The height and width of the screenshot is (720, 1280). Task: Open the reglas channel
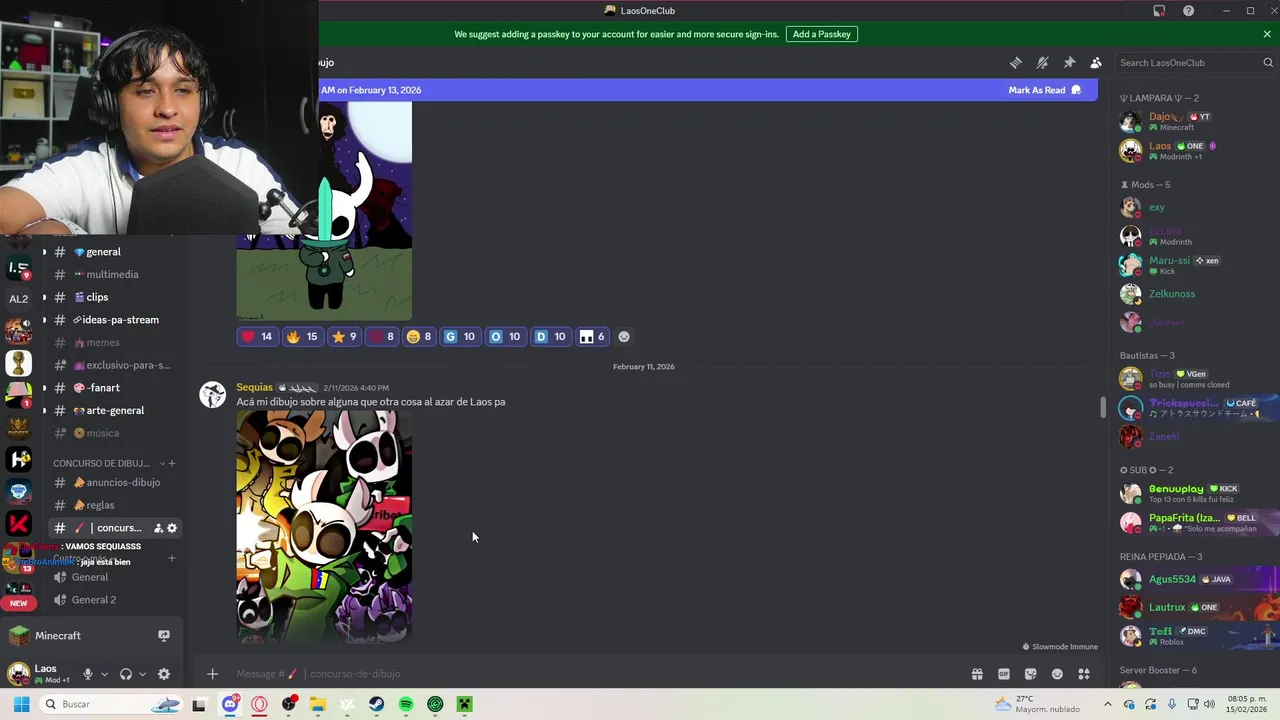[x=100, y=505]
